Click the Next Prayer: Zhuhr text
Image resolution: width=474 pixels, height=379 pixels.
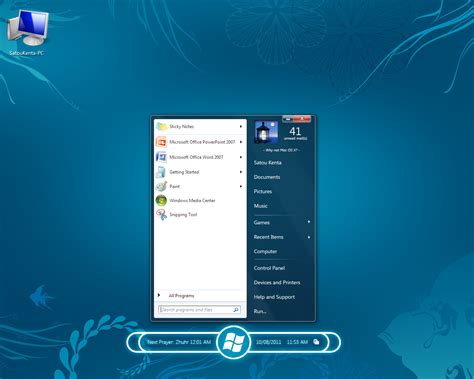(x=179, y=342)
